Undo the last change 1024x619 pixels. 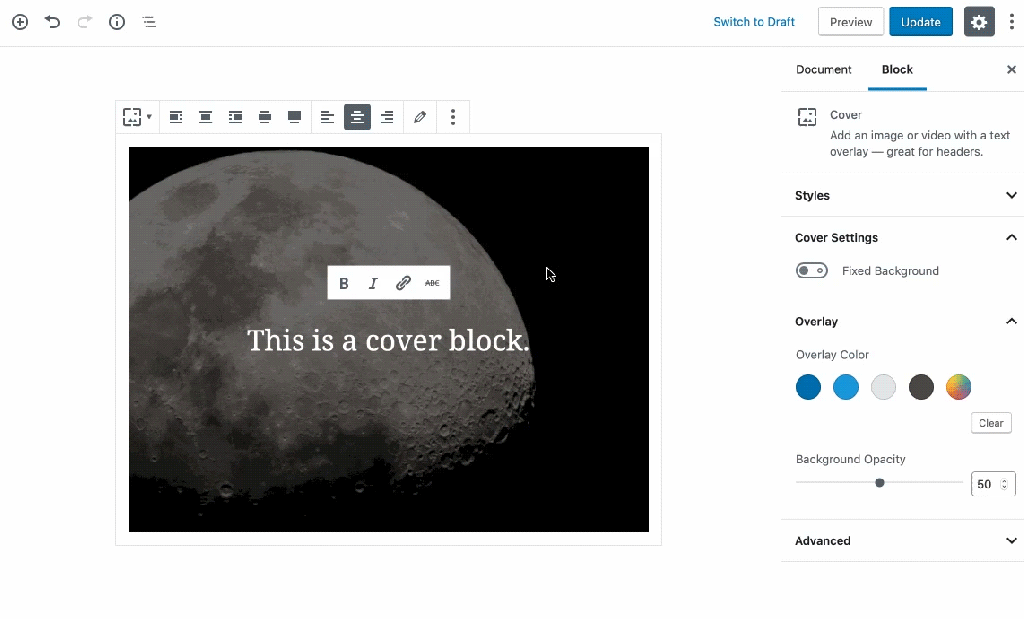coord(52,21)
